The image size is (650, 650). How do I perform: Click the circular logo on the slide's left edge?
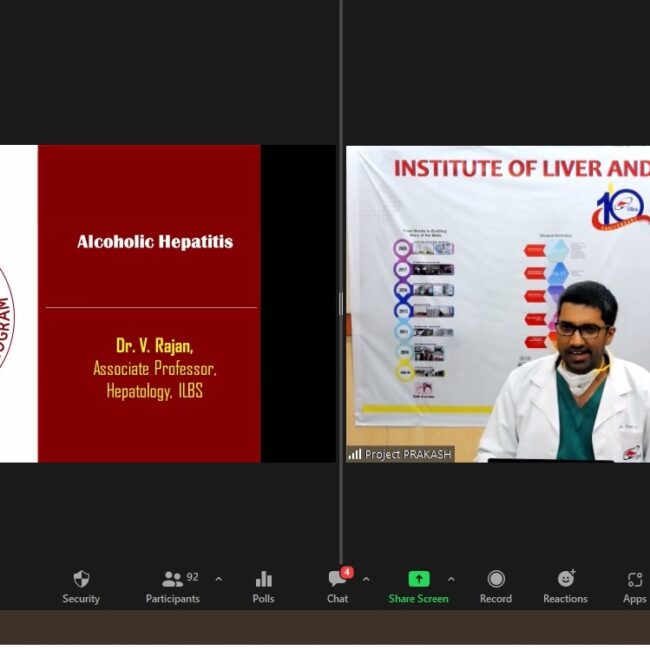point(6,317)
